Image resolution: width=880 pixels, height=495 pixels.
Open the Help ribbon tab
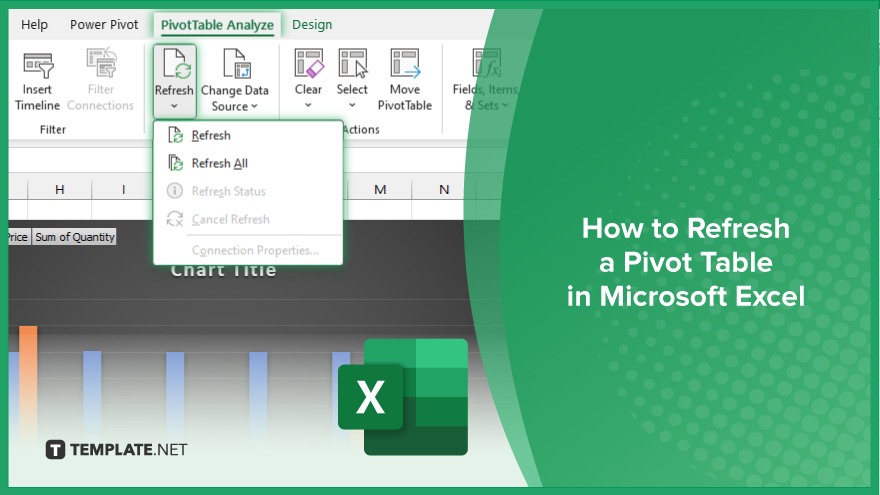pyautogui.click(x=34, y=25)
